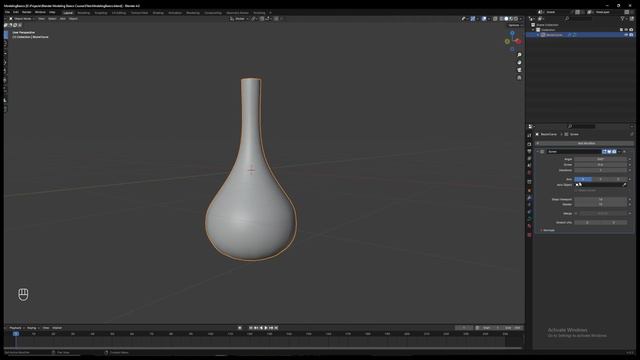The height and width of the screenshot is (360, 640).
Task: Open the Texture properties tab
Action: pos(529,235)
